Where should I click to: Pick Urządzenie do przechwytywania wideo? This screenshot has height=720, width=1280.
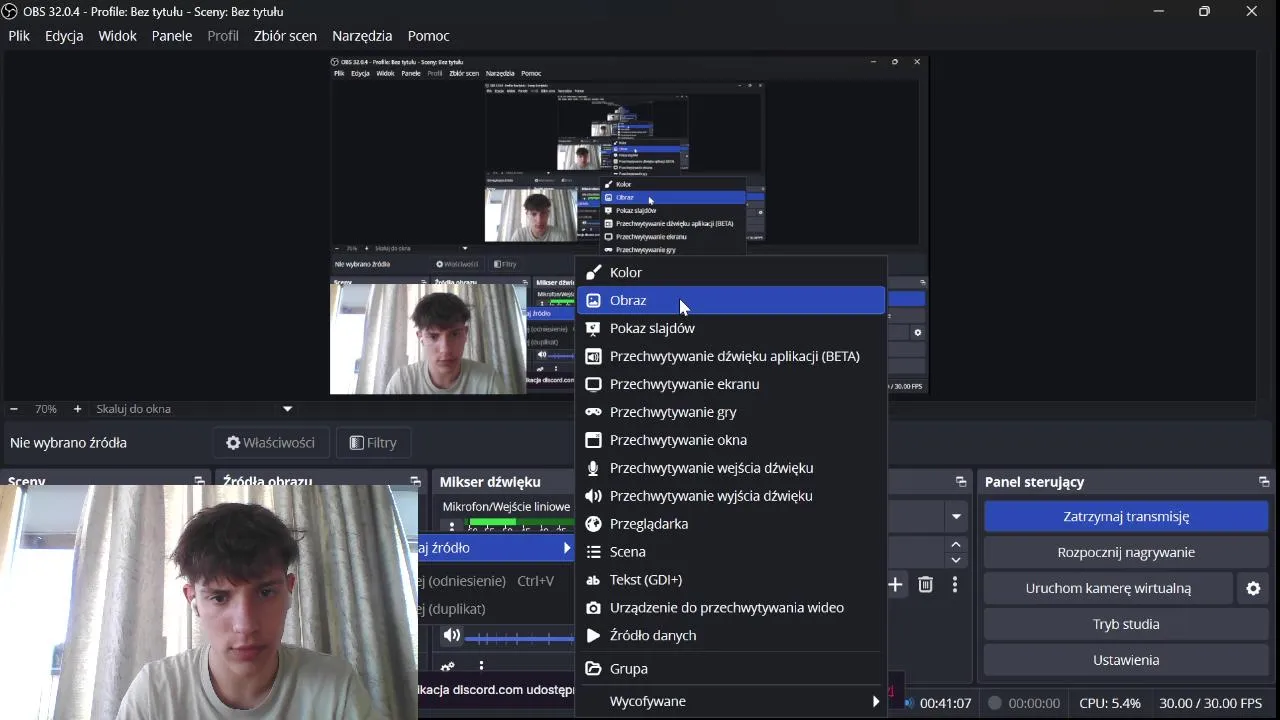(731, 608)
